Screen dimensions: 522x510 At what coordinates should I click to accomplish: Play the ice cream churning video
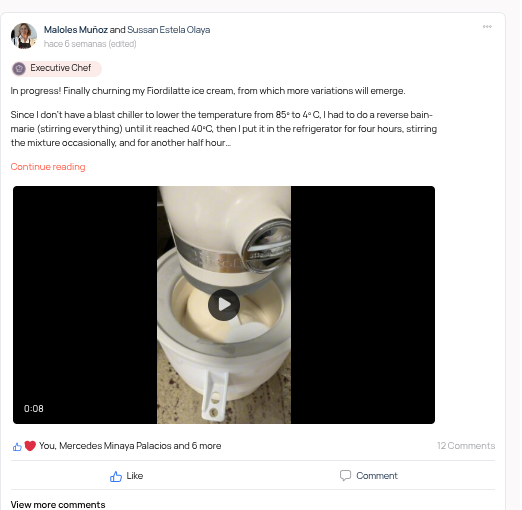tap(224, 305)
